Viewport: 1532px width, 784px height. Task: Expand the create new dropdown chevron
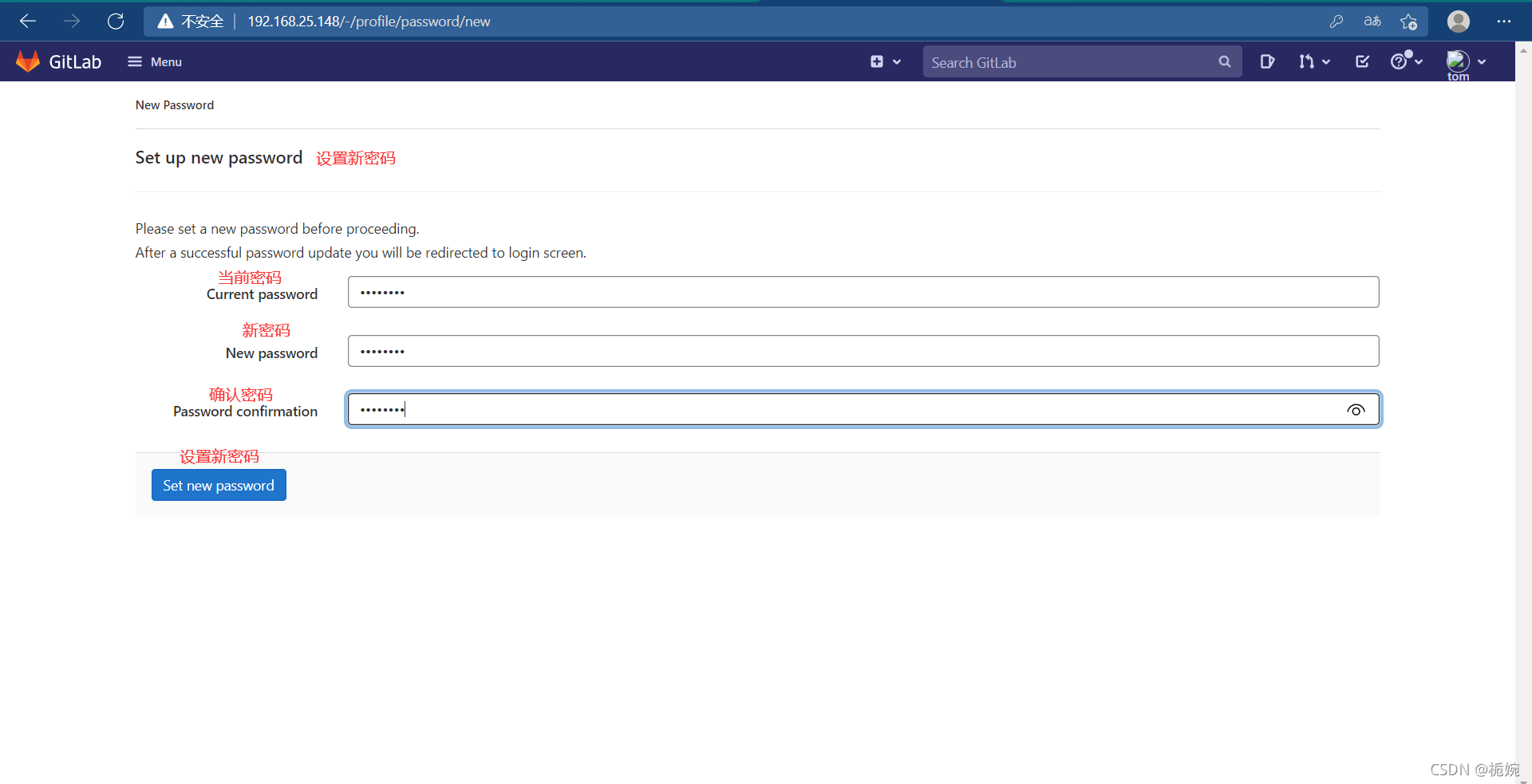(897, 61)
